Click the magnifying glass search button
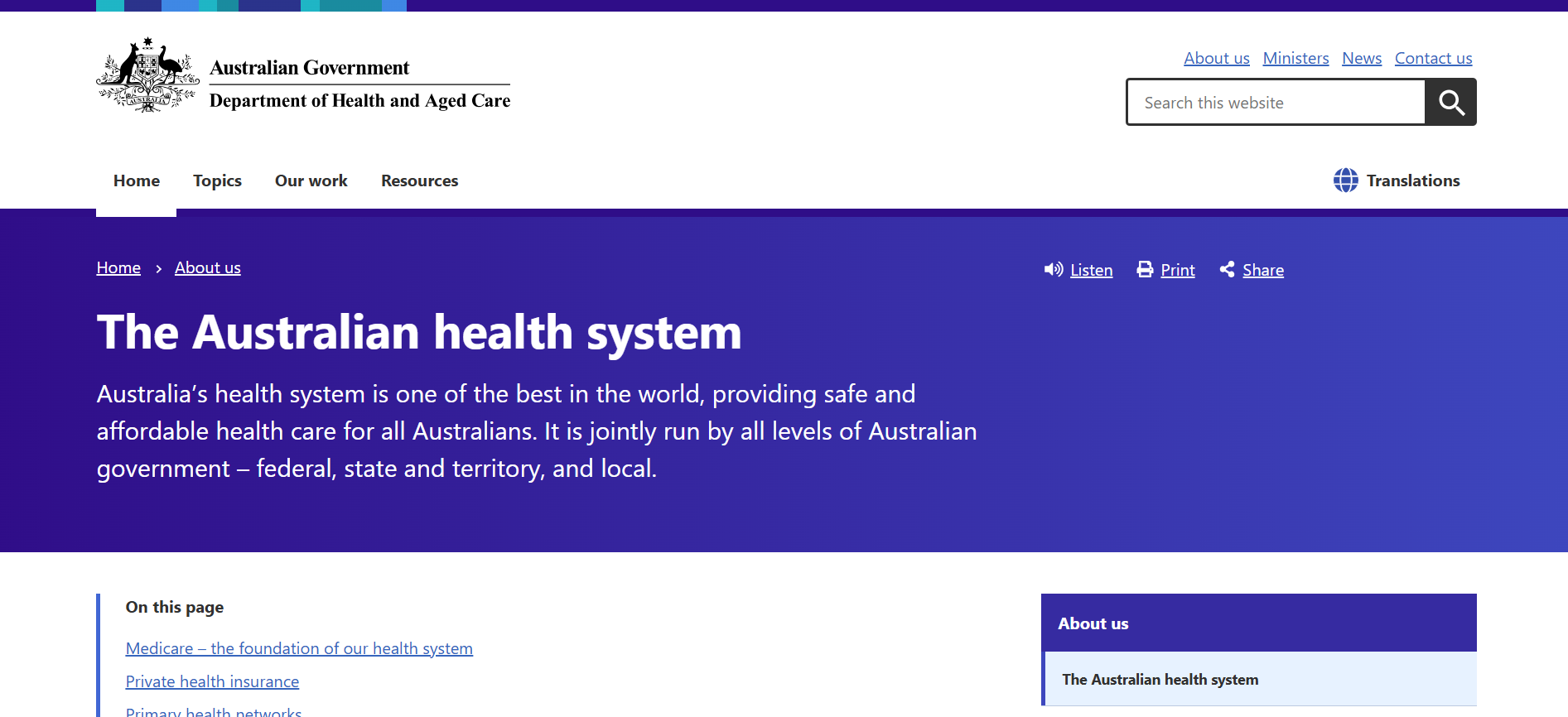 click(x=1450, y=103)
